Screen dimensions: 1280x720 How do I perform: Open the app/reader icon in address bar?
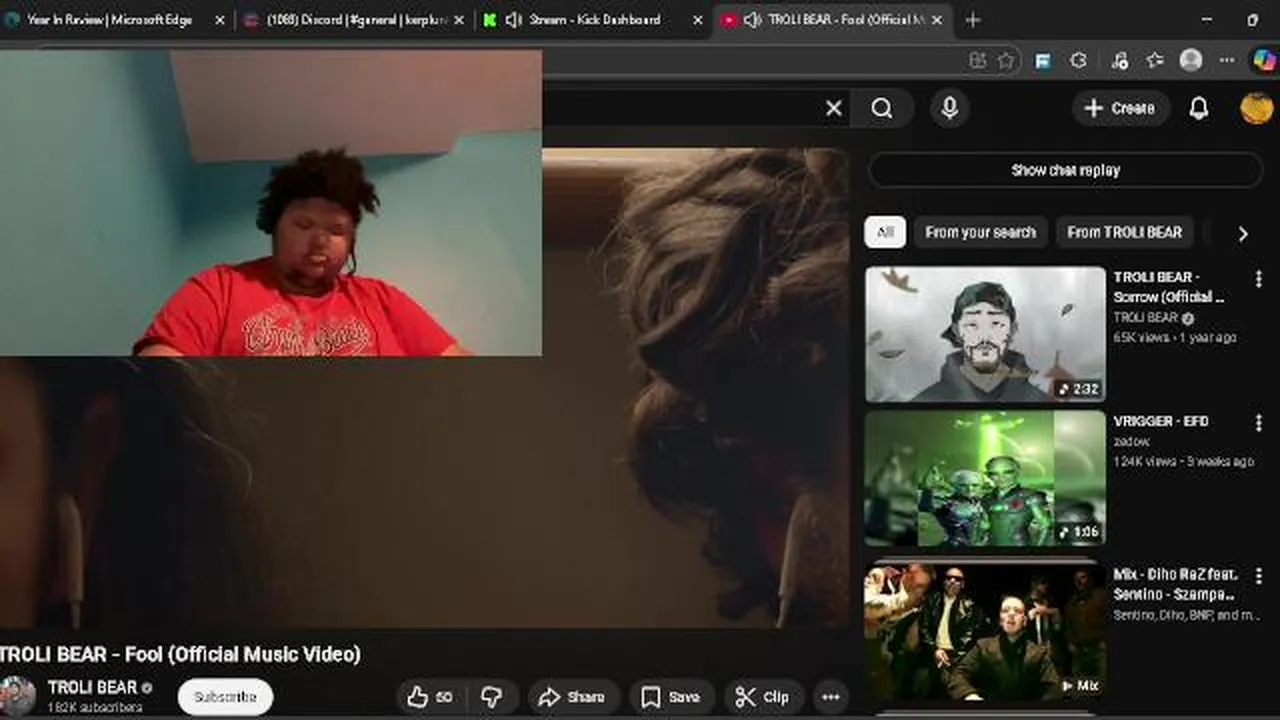(x=978, y=60)
